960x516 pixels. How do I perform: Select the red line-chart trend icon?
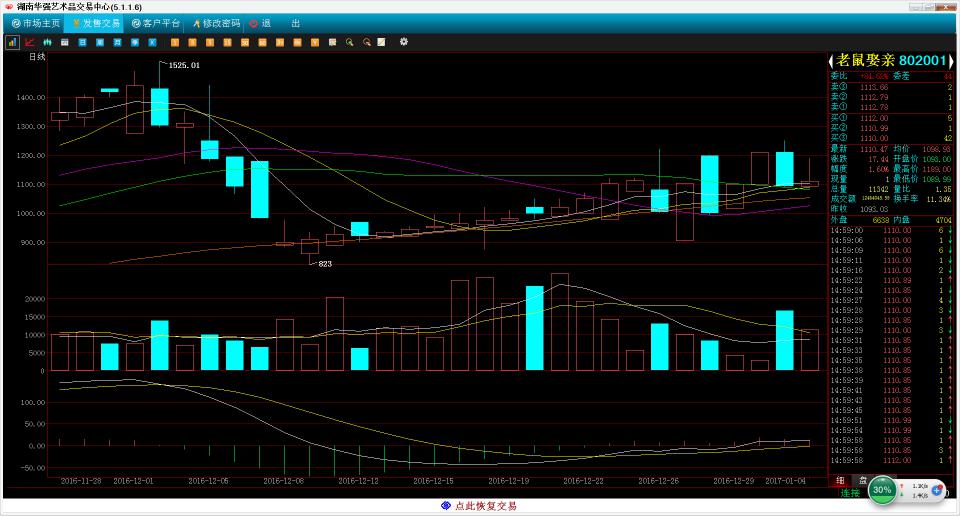(x=29, y=42)
